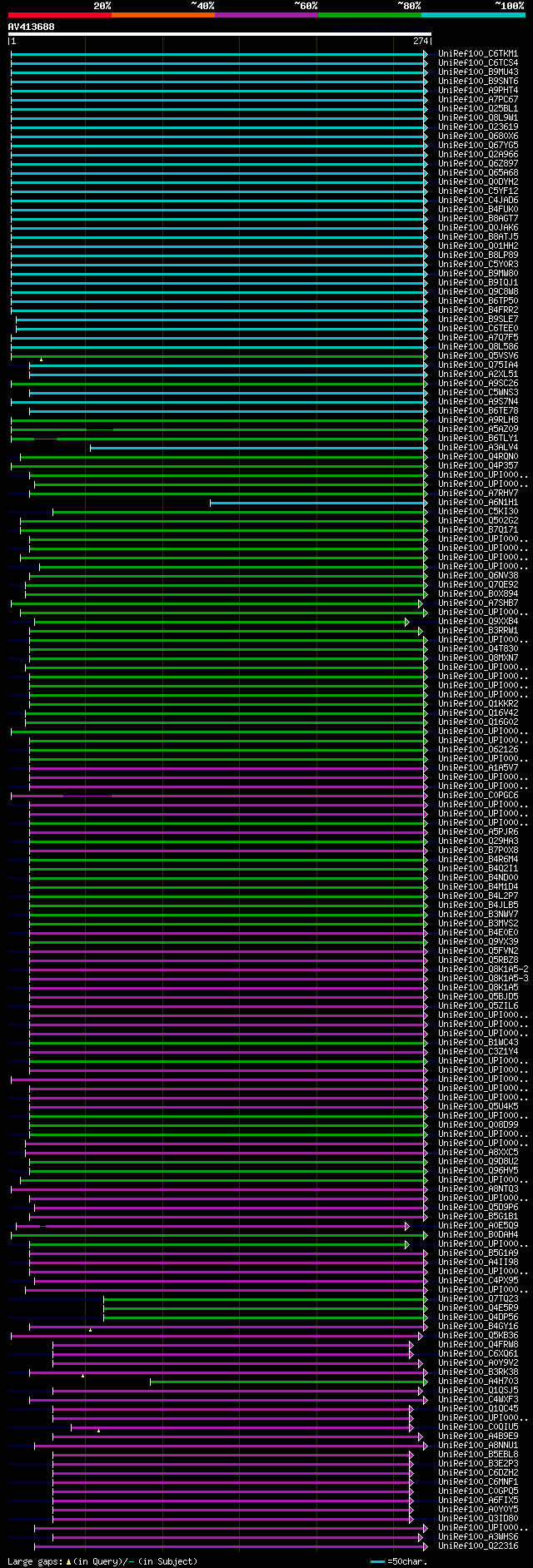Click label UniRef100_A1A5V7

tap(478, 768)
